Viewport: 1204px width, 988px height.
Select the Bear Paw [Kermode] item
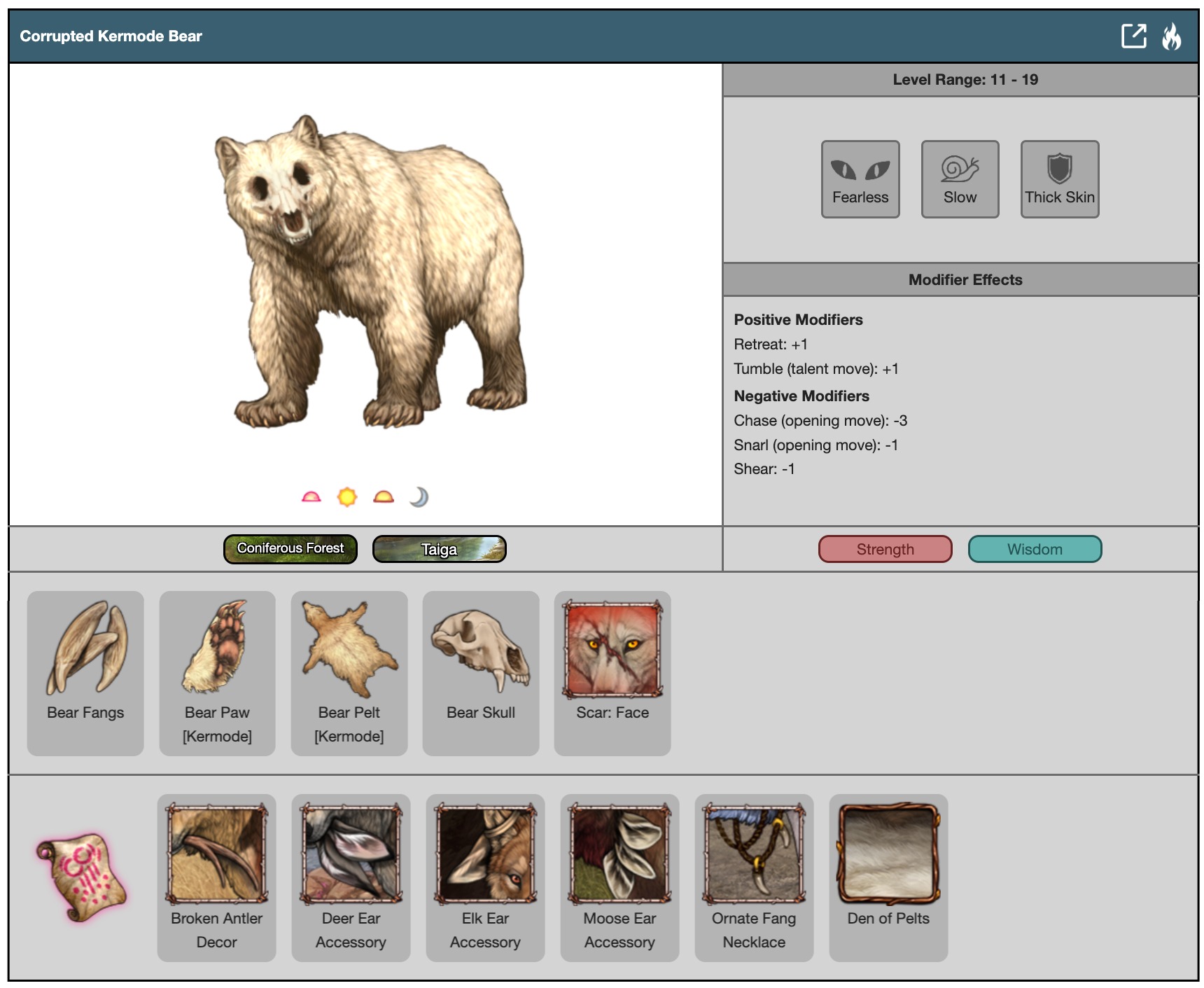point(217,672)
